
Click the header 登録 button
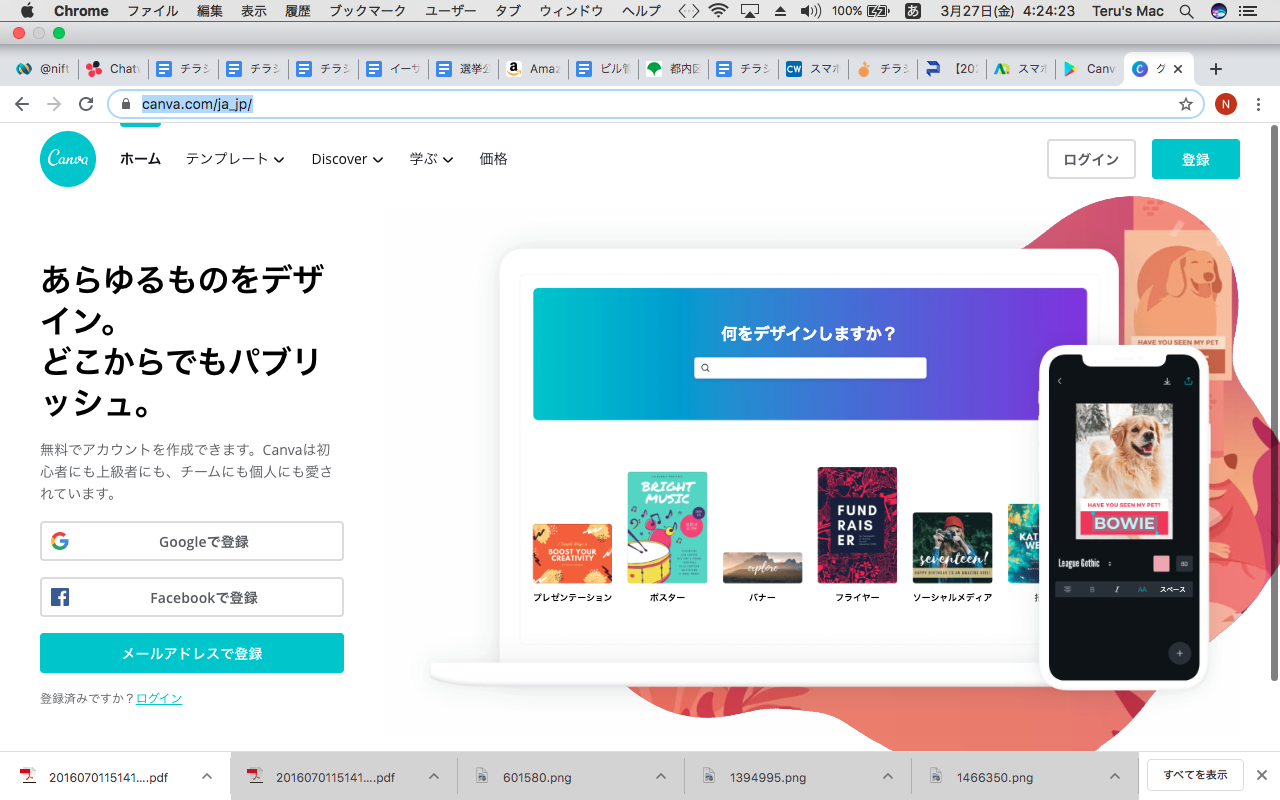click(1196, 159)
